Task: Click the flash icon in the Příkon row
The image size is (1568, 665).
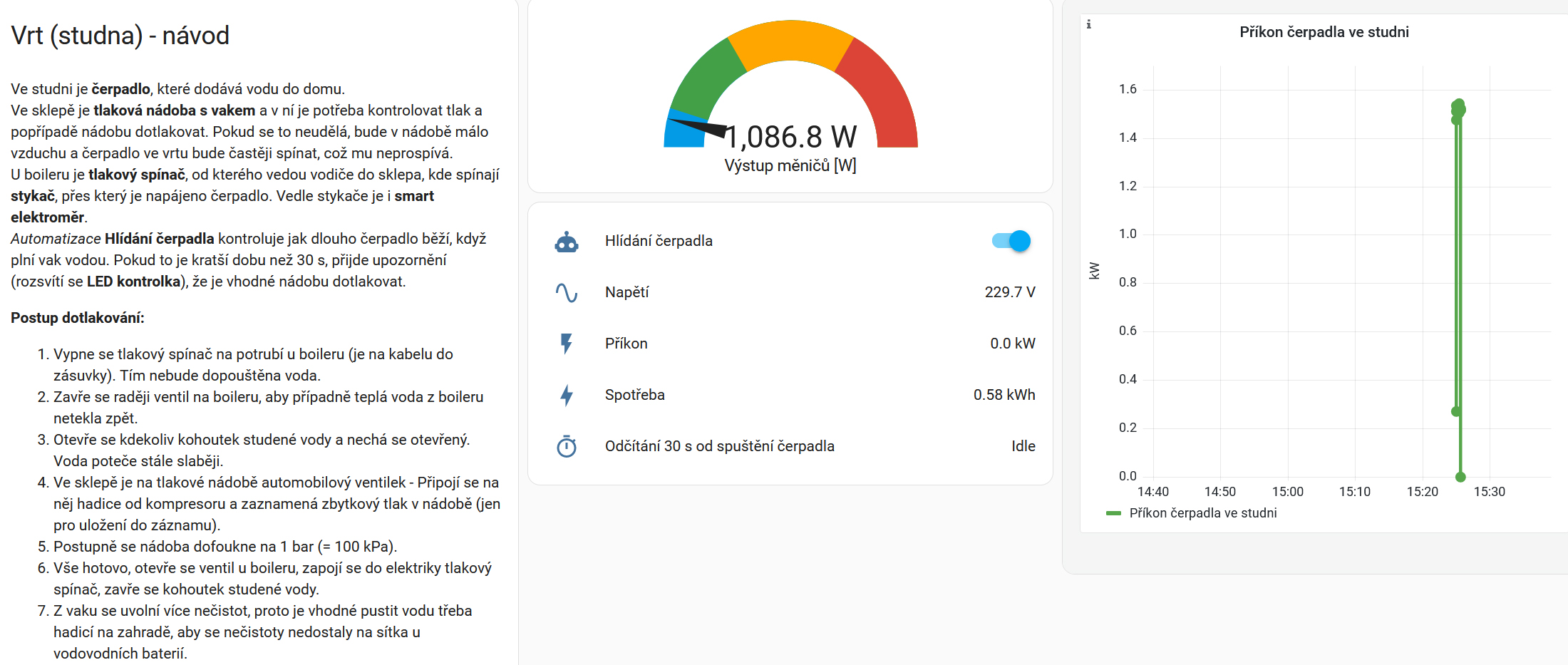Action: pos(567,344)
